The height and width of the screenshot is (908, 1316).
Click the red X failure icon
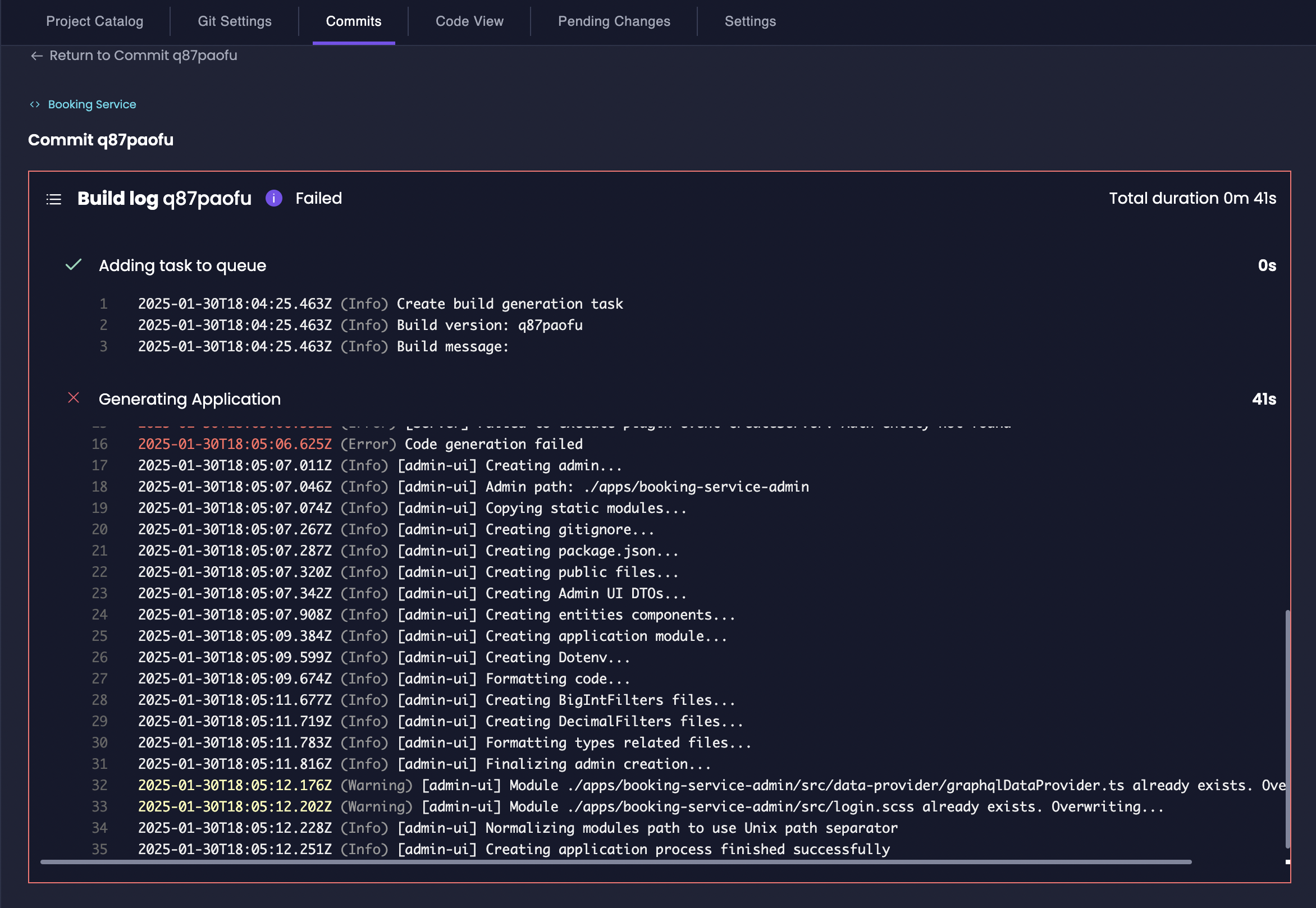(74, 398)
